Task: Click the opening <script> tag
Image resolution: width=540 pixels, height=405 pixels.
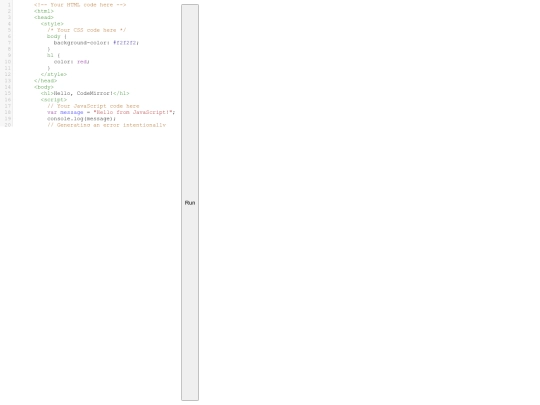Action: click(x=54, y=100)
